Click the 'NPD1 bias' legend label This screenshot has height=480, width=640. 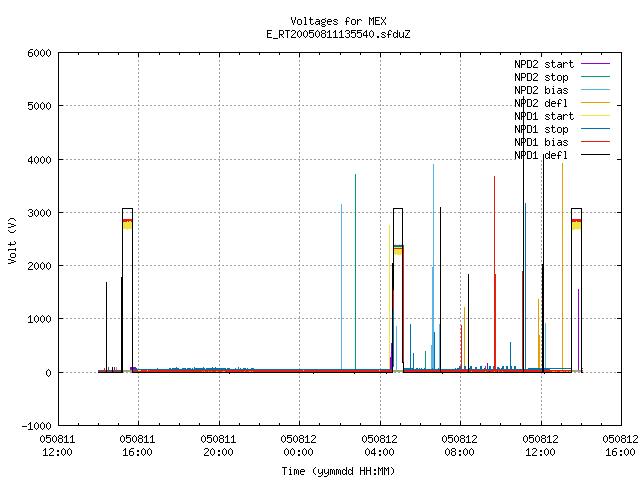tap(541, 142)
